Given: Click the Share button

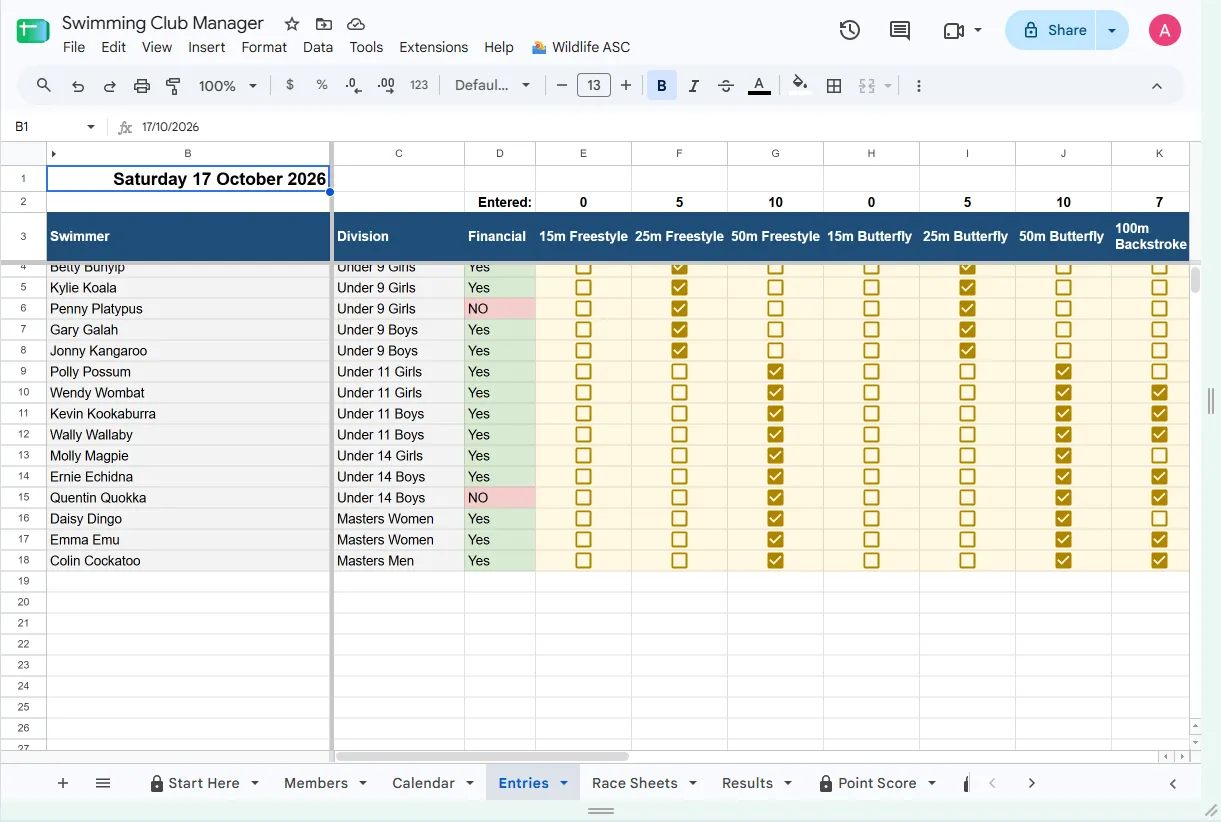Looking at the screenshot, I should [1052, 31].
